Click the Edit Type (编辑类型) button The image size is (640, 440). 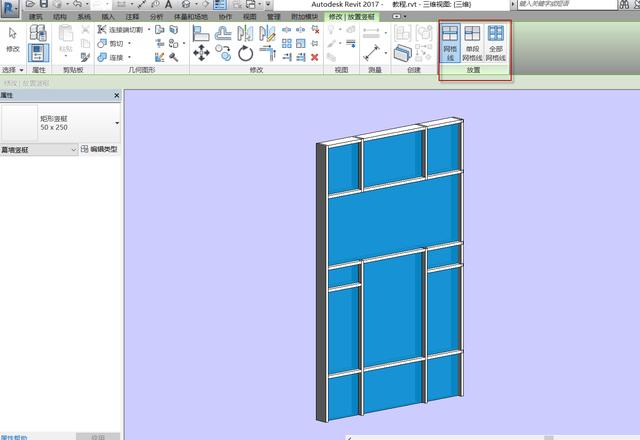coord(99,149)
